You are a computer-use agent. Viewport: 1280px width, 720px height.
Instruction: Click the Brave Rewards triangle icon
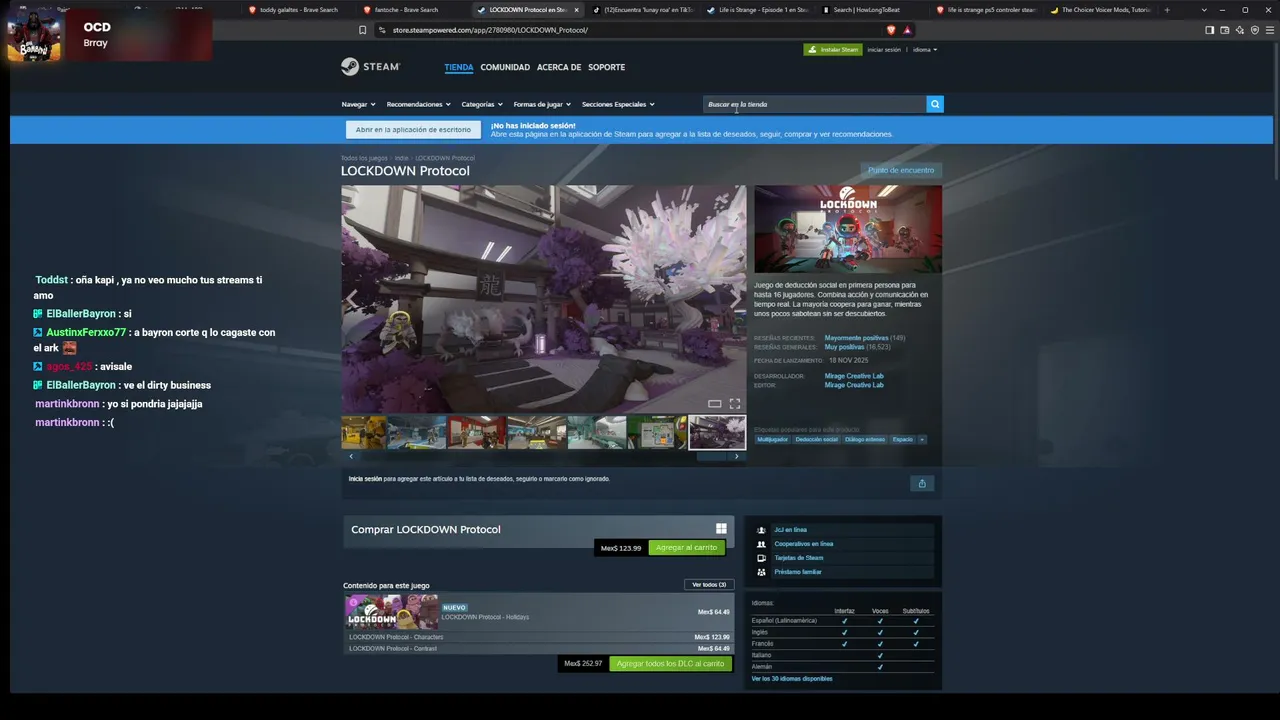(907, 30)
